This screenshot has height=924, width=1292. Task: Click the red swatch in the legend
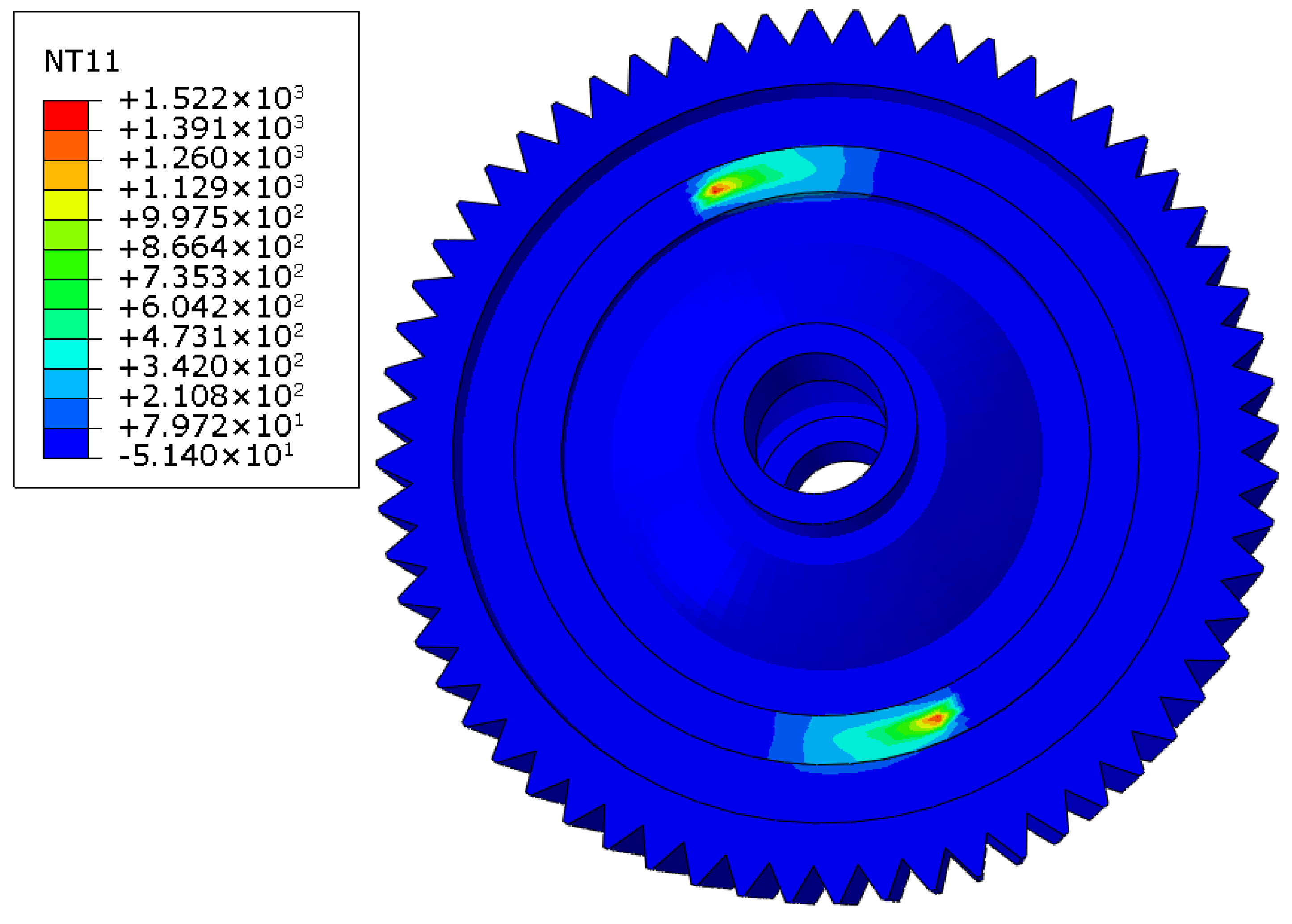tap(65, 115)
